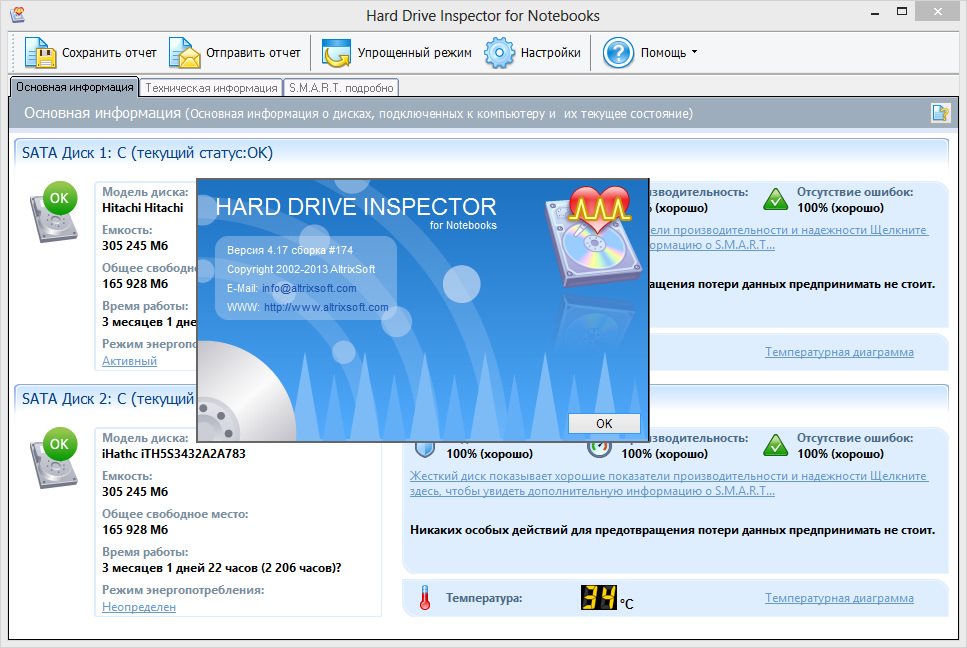The image size is (967, 648).
Task: Click the info@altrixsoft.com email link
Action: 309,288
